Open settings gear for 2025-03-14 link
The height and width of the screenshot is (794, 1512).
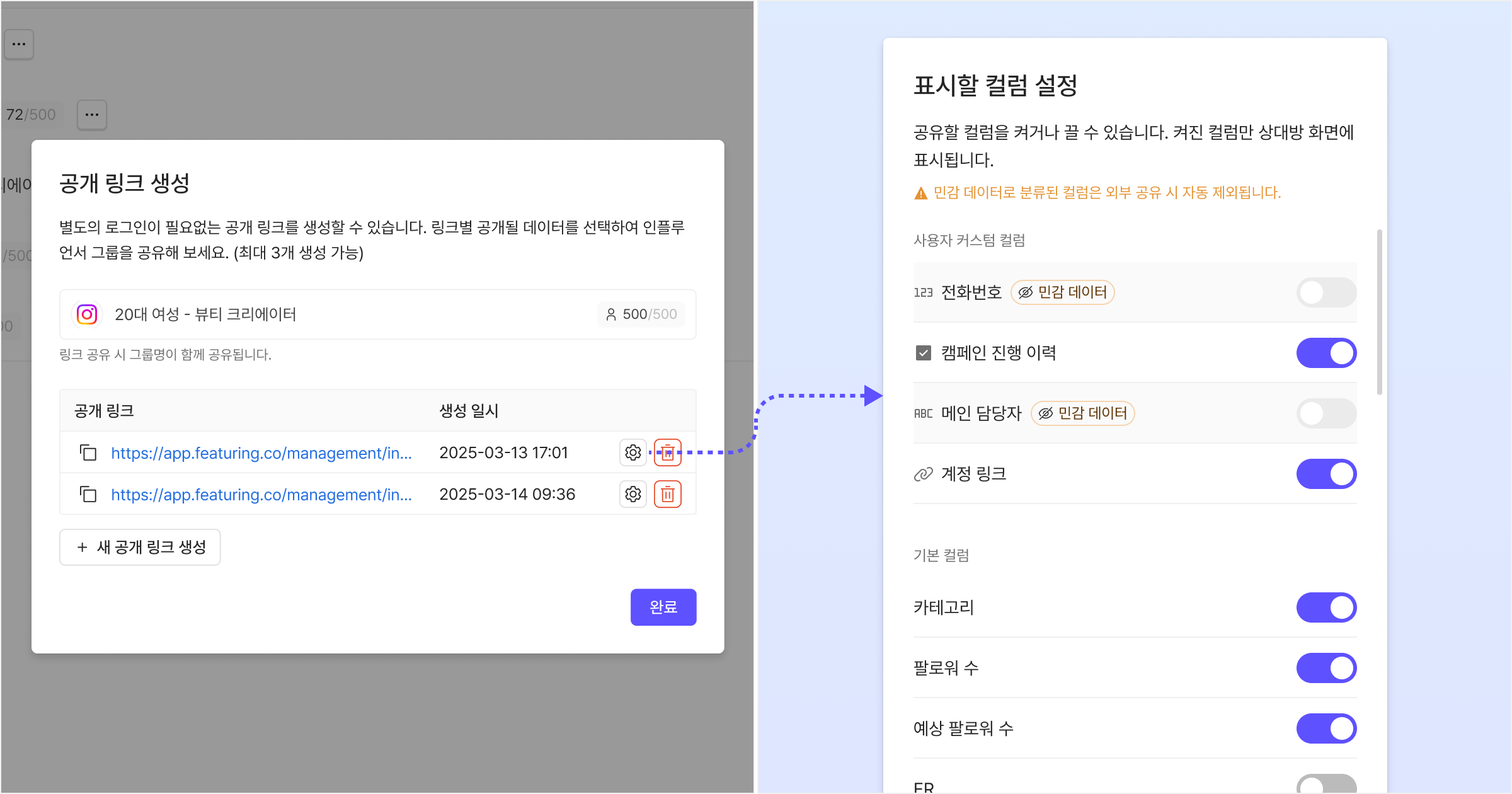point(633,494)
